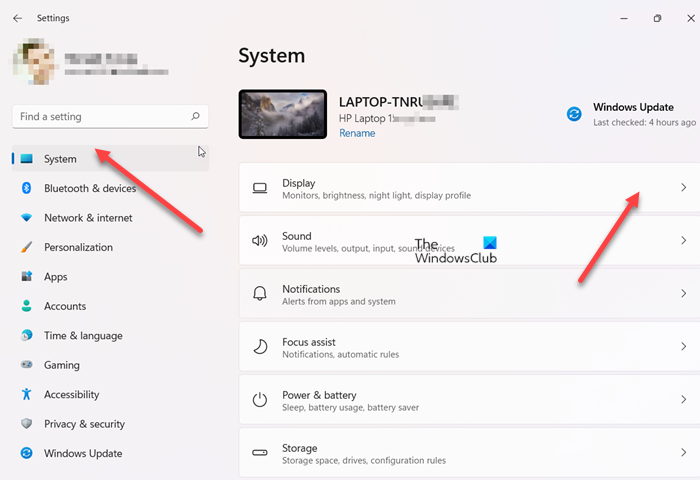Click the Privacy & security shield icon
Viewport: 700px width, 480px height.
(x=27, y=423)
